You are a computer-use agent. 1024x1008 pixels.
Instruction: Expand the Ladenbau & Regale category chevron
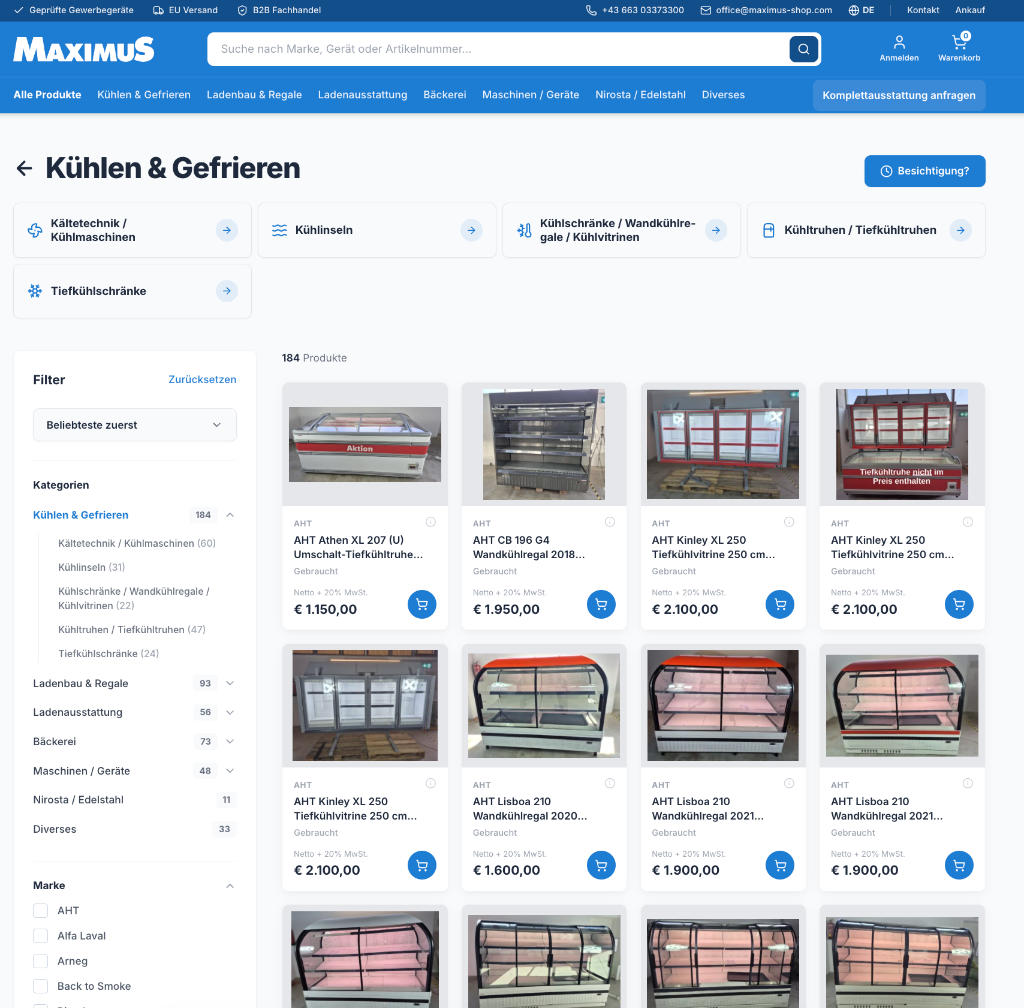click(230, 683)
